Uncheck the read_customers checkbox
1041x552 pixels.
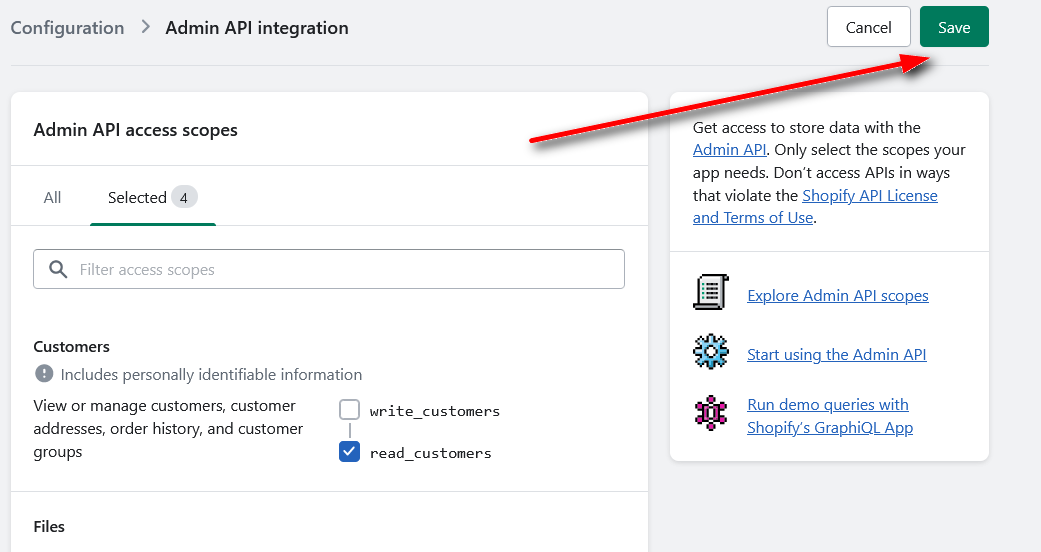(349, 452)
